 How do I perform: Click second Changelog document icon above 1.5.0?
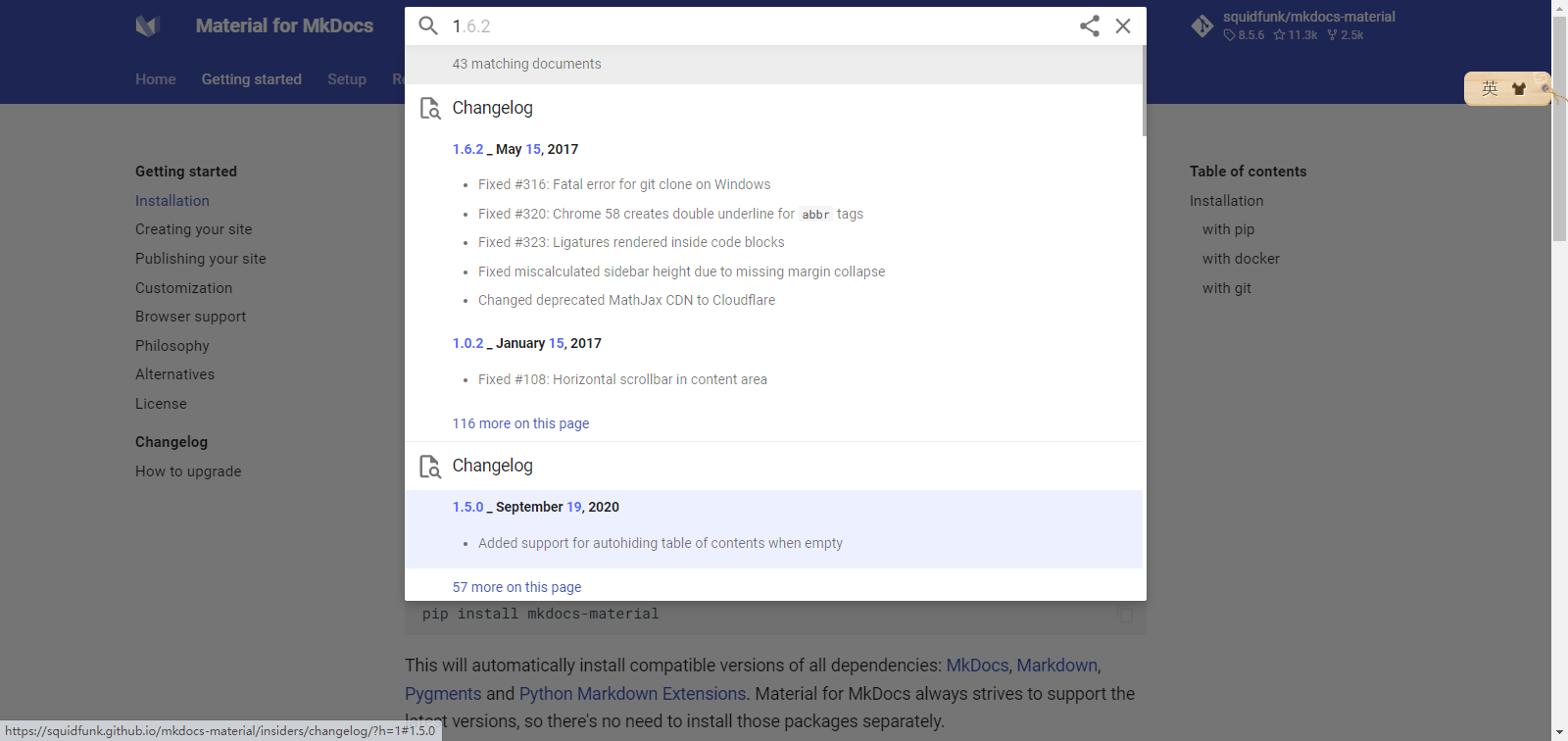pyautogui.click(x=430, y=466)
